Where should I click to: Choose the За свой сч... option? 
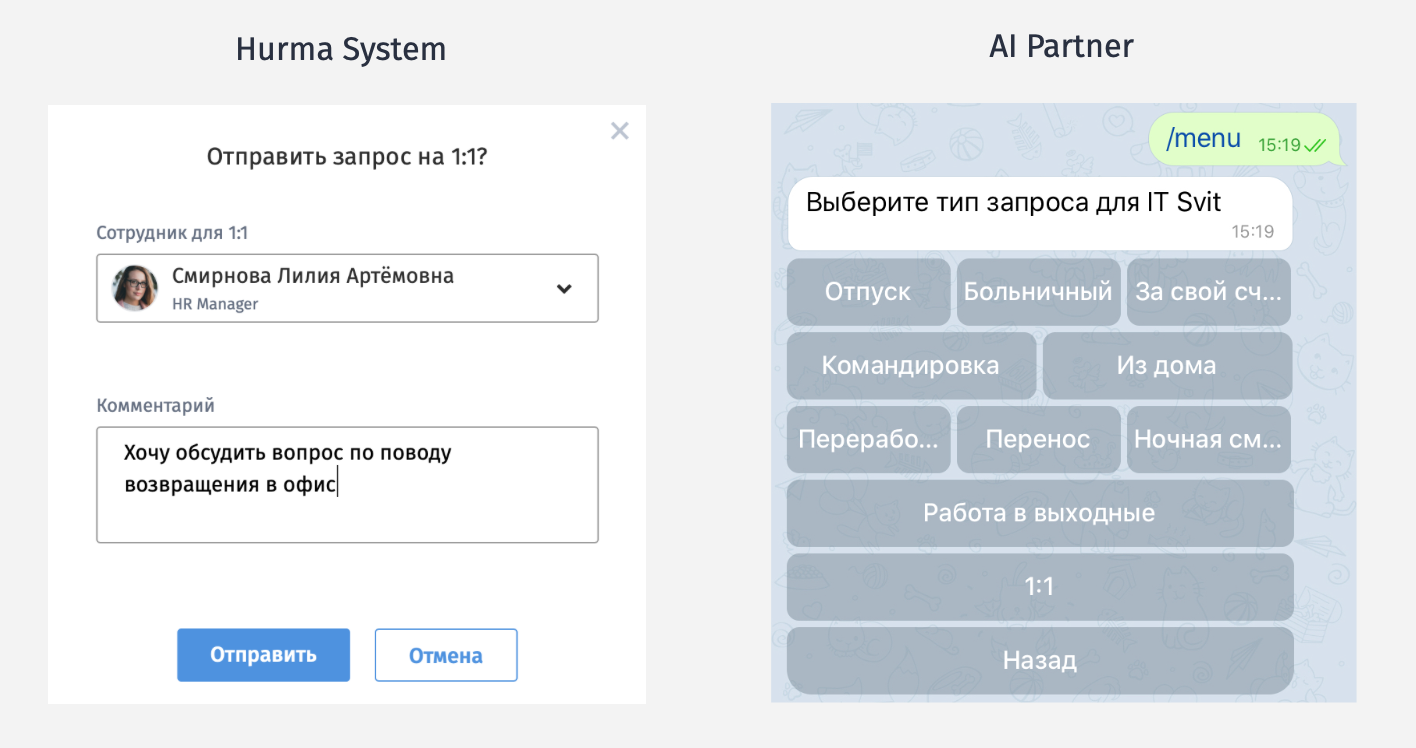[x=1209, y=292]
